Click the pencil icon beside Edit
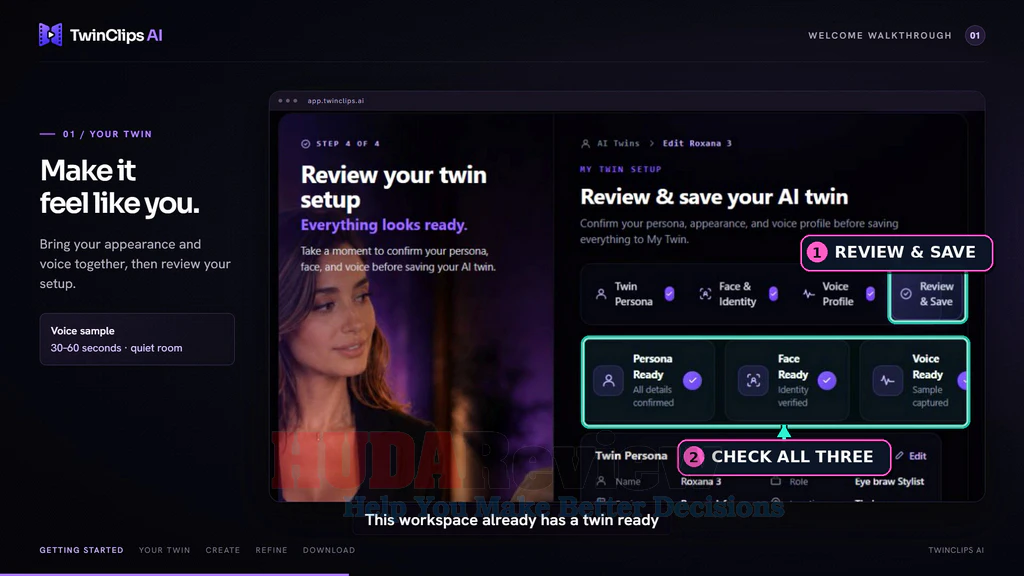The width and height of the screenshot is (1024, 576). [899, 455]
